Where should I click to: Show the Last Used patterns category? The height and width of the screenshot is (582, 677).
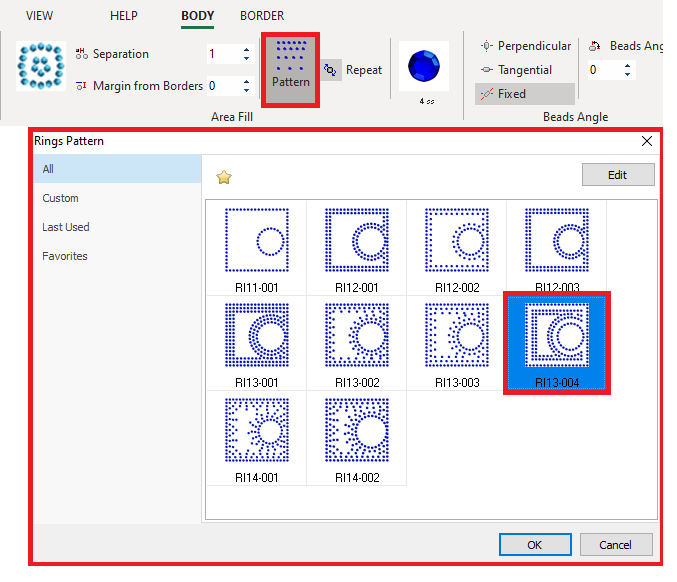tap(66, 227)
